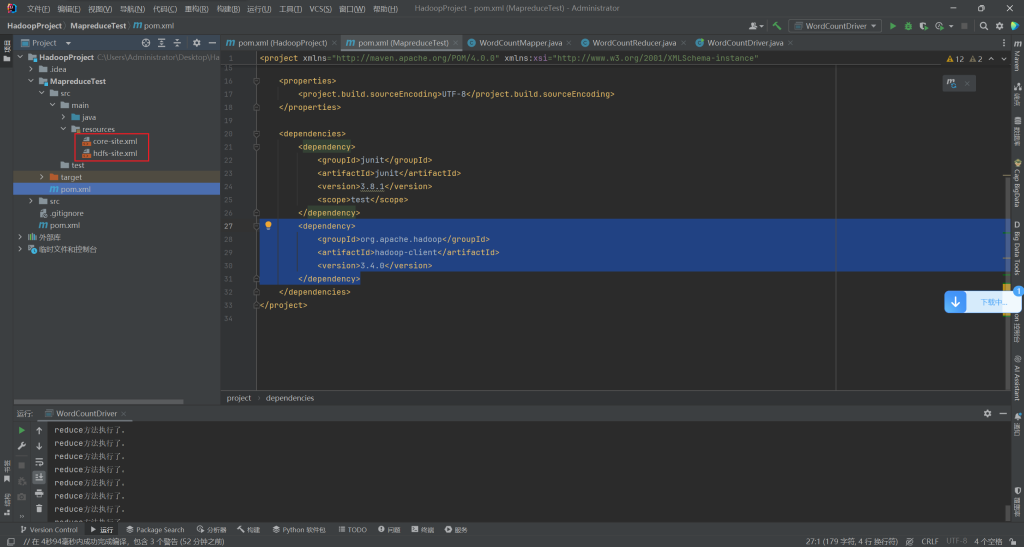Open the VCS(S) menu

point(320,8)
